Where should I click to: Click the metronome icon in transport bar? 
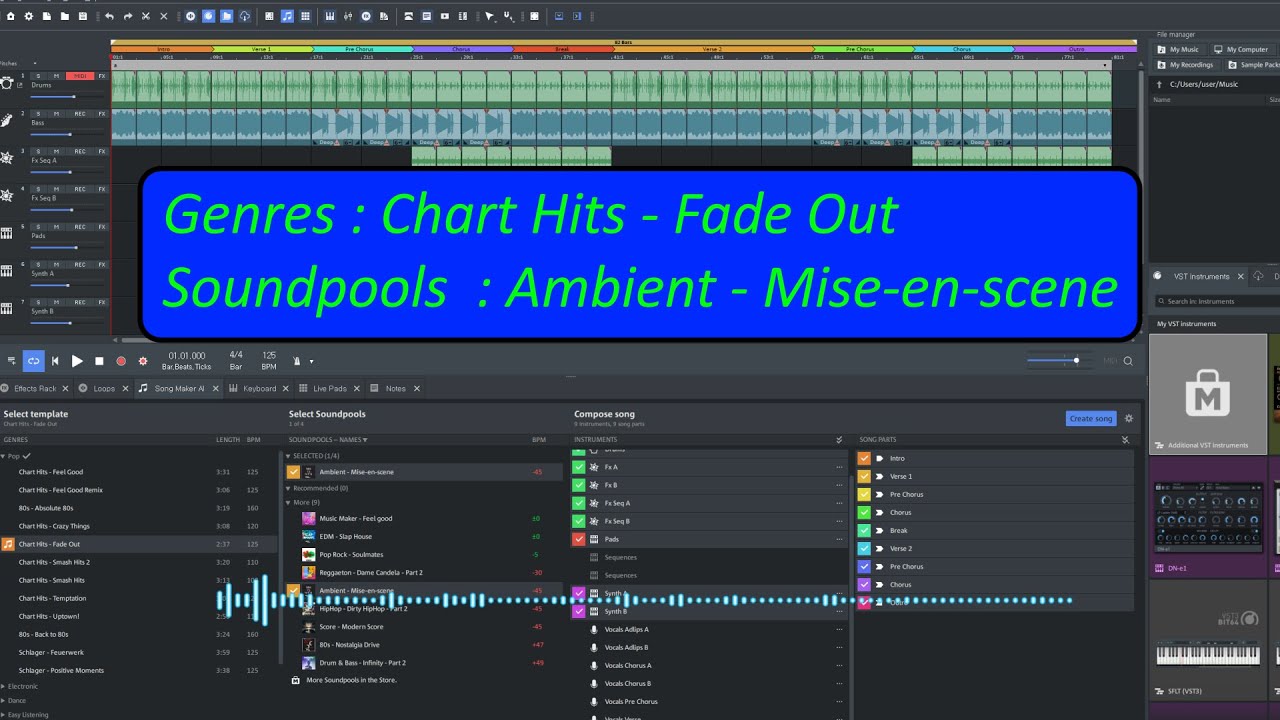pyautogui.click(x=297, y=361)
